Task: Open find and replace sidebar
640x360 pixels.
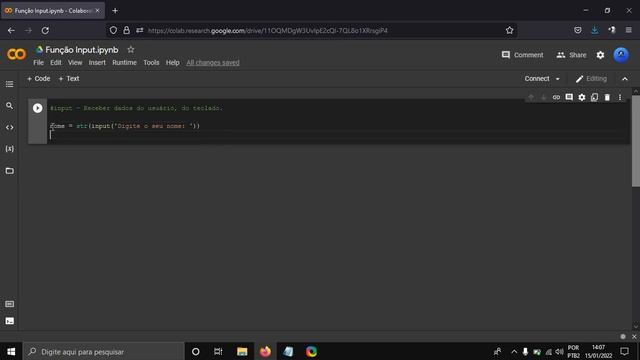Action: pos(9,106)
